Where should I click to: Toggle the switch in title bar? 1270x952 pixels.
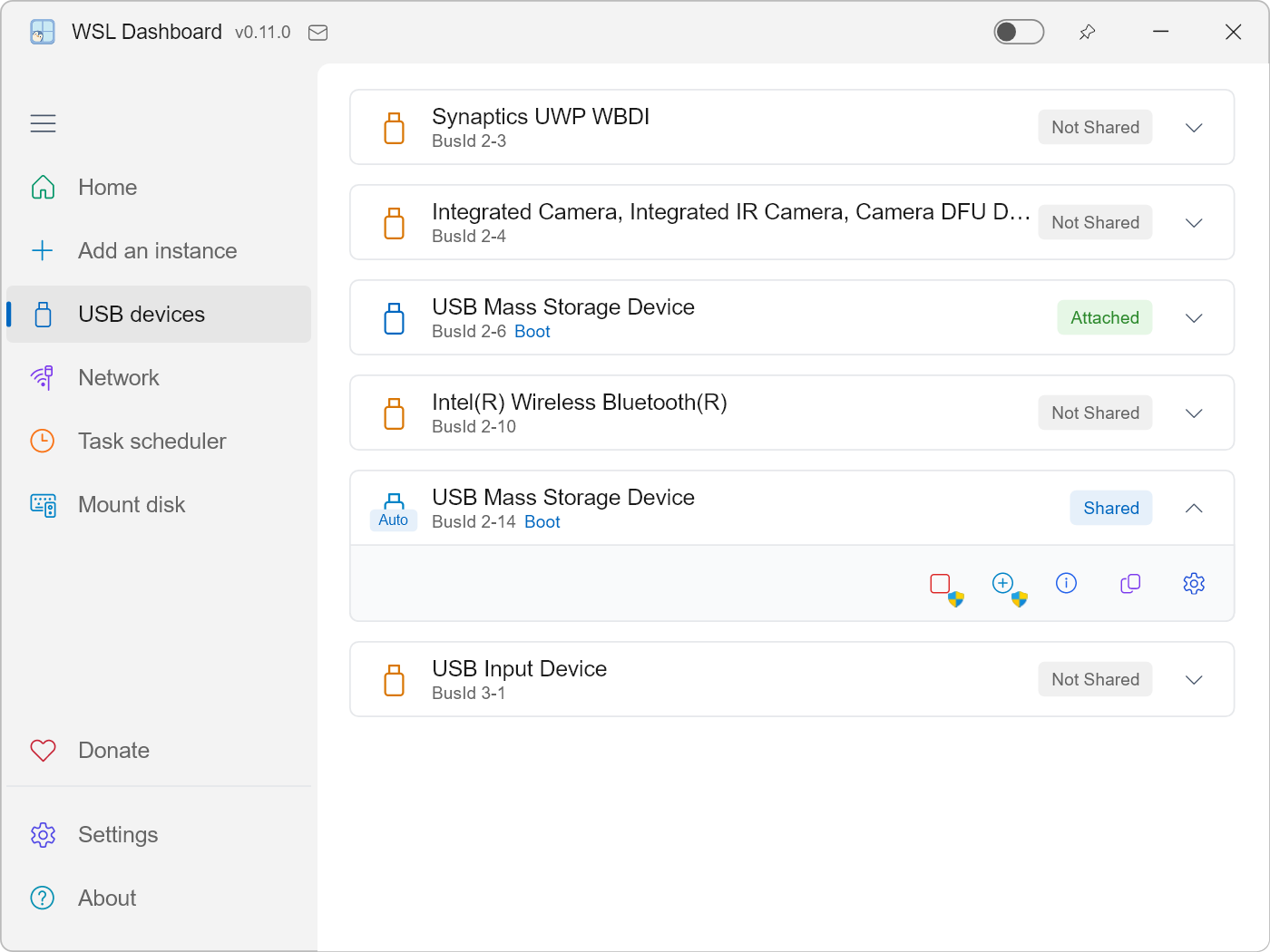pos(1019,32)
